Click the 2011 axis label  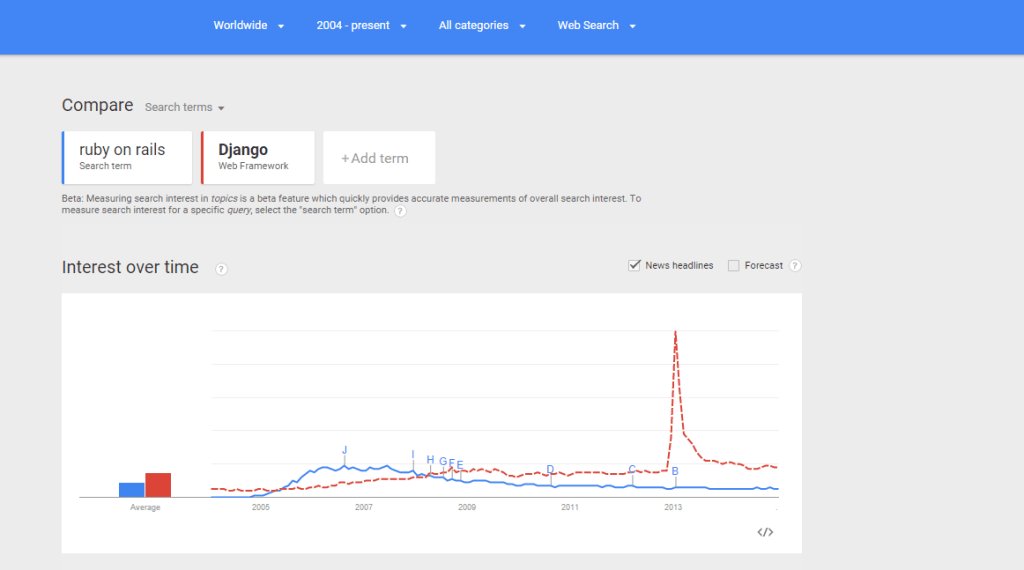[x=570, y=507]
